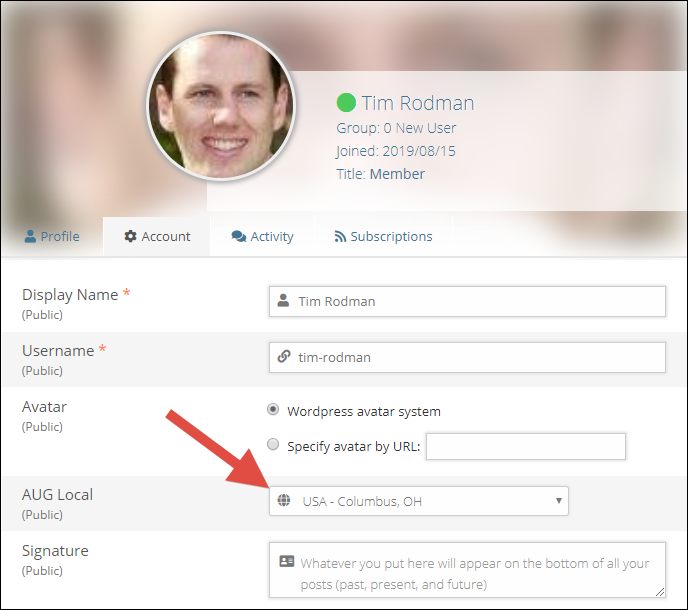688x610 pixels.
Task: Click the Display Name label
Action: click(x=70, y=294)
